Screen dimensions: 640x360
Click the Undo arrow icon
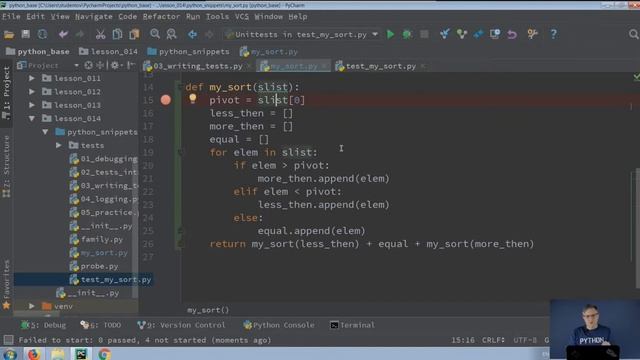coord(63,34)
